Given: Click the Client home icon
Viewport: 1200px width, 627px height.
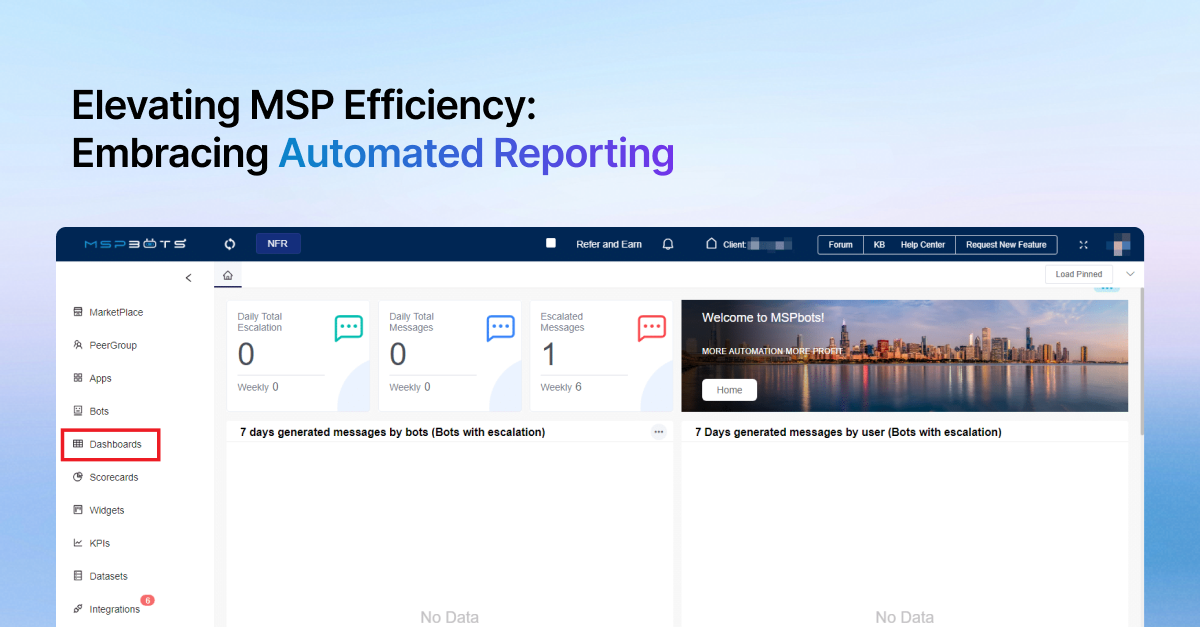Looking at the screenshot, I should [x=712, y=243].
